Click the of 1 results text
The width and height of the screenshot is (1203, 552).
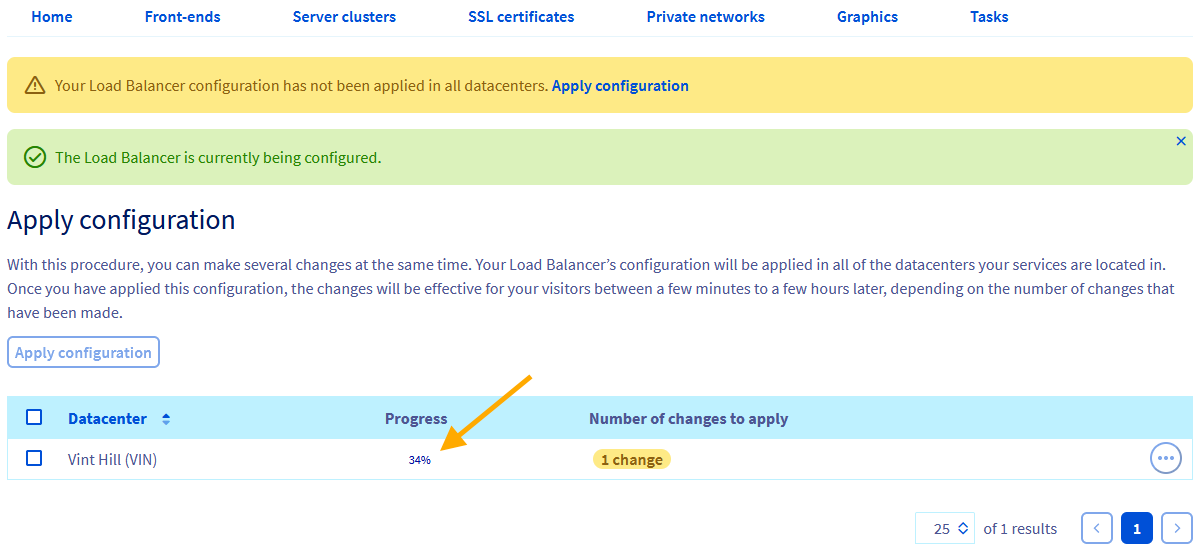pos(1020,528)
